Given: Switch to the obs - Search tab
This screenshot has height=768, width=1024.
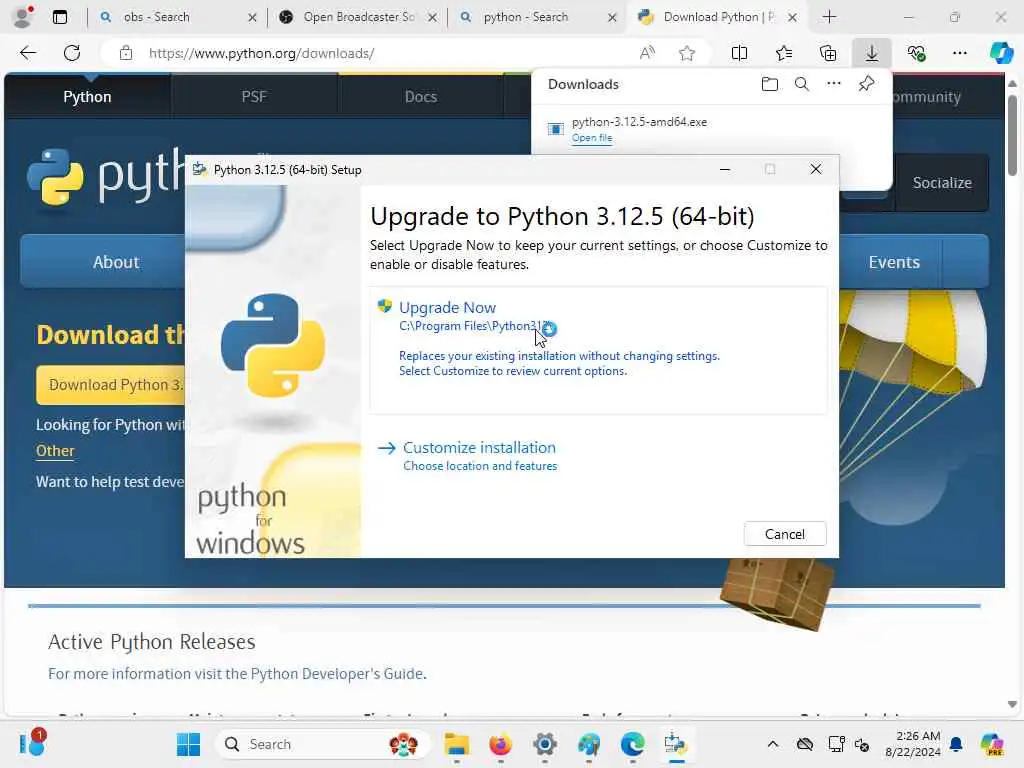Looking at the screenshot, I should 168,17.
